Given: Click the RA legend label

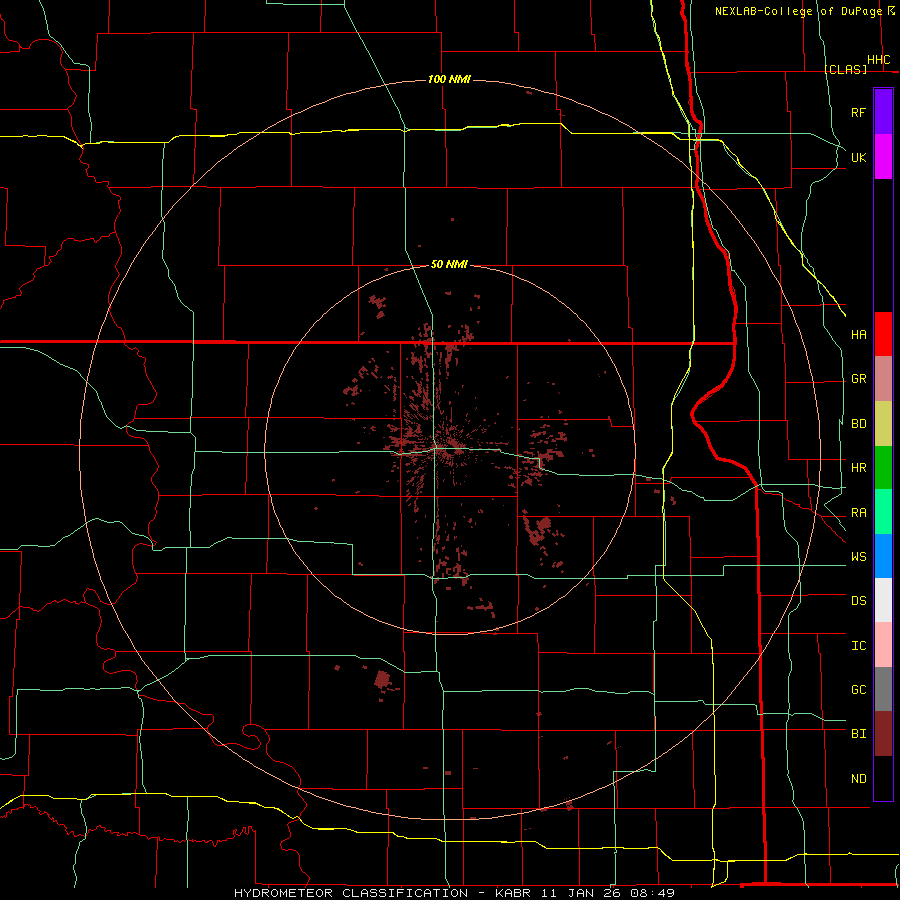Looking at the screenshot, I should coord(859,513).
